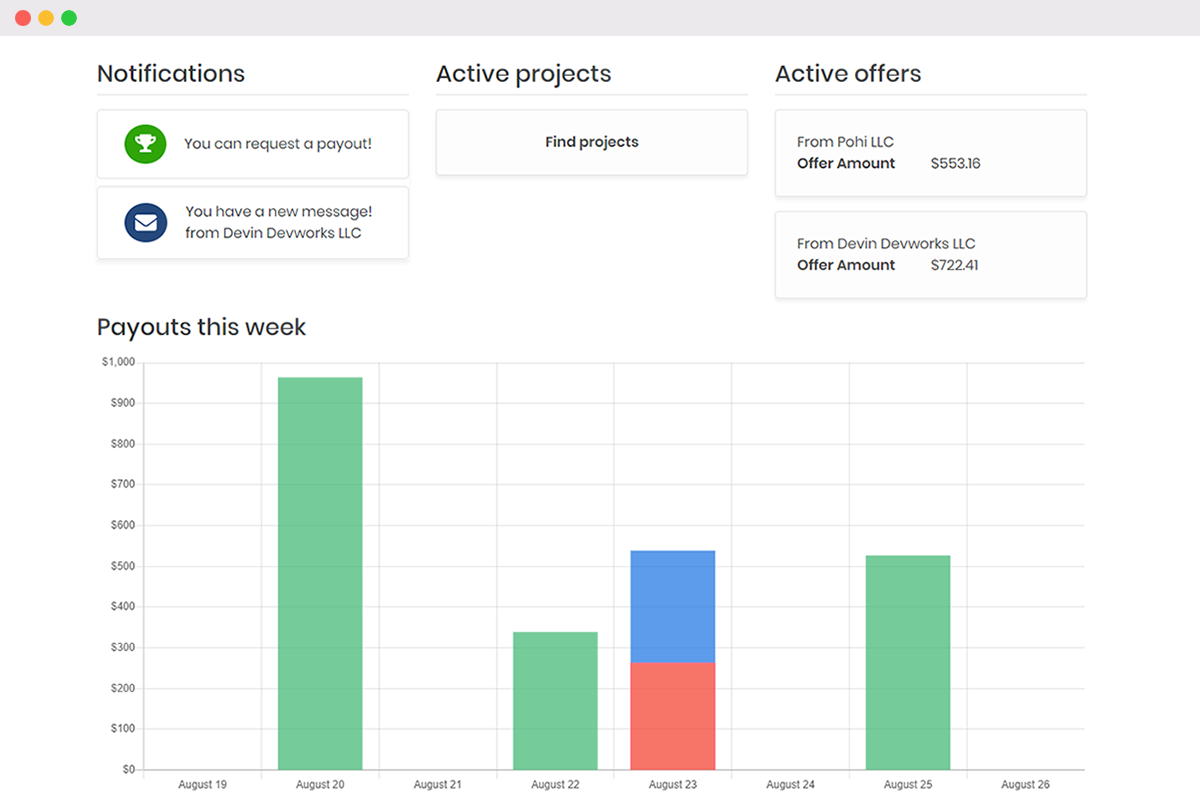Viewport: 1200px width, 800px height.
Task: Open the offer from Pohi LLC
Action: point(931,153)
